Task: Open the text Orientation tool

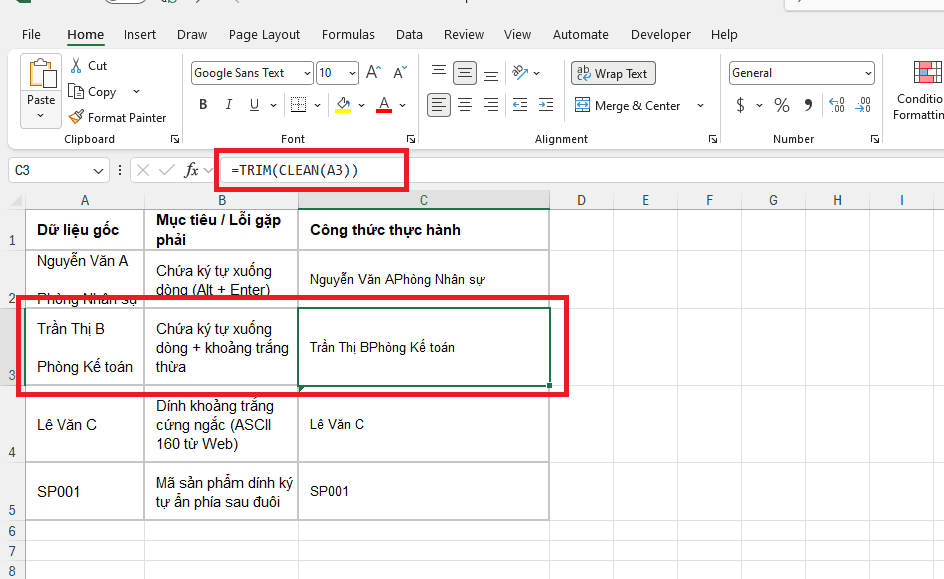Action: point(520,73)
